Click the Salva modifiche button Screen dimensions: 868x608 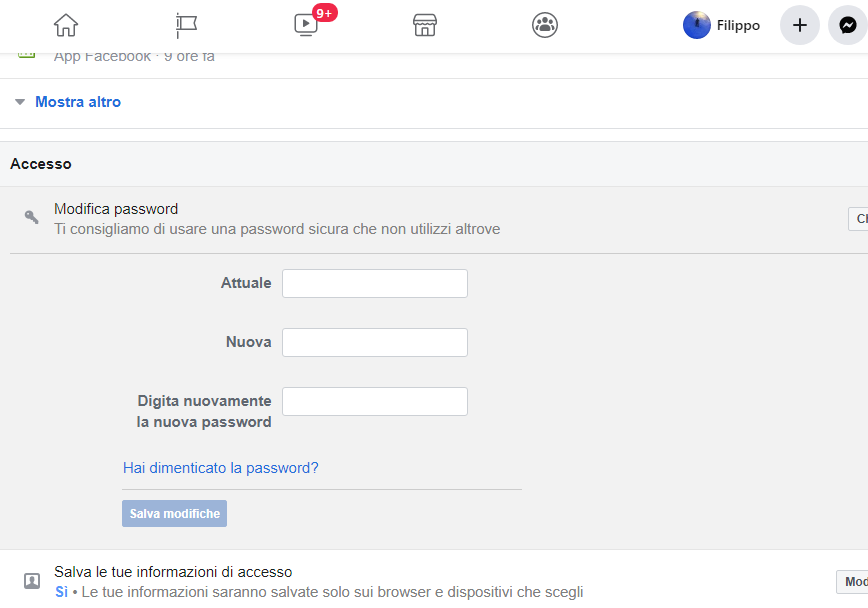pyautogui.click(x=174, y=513)
